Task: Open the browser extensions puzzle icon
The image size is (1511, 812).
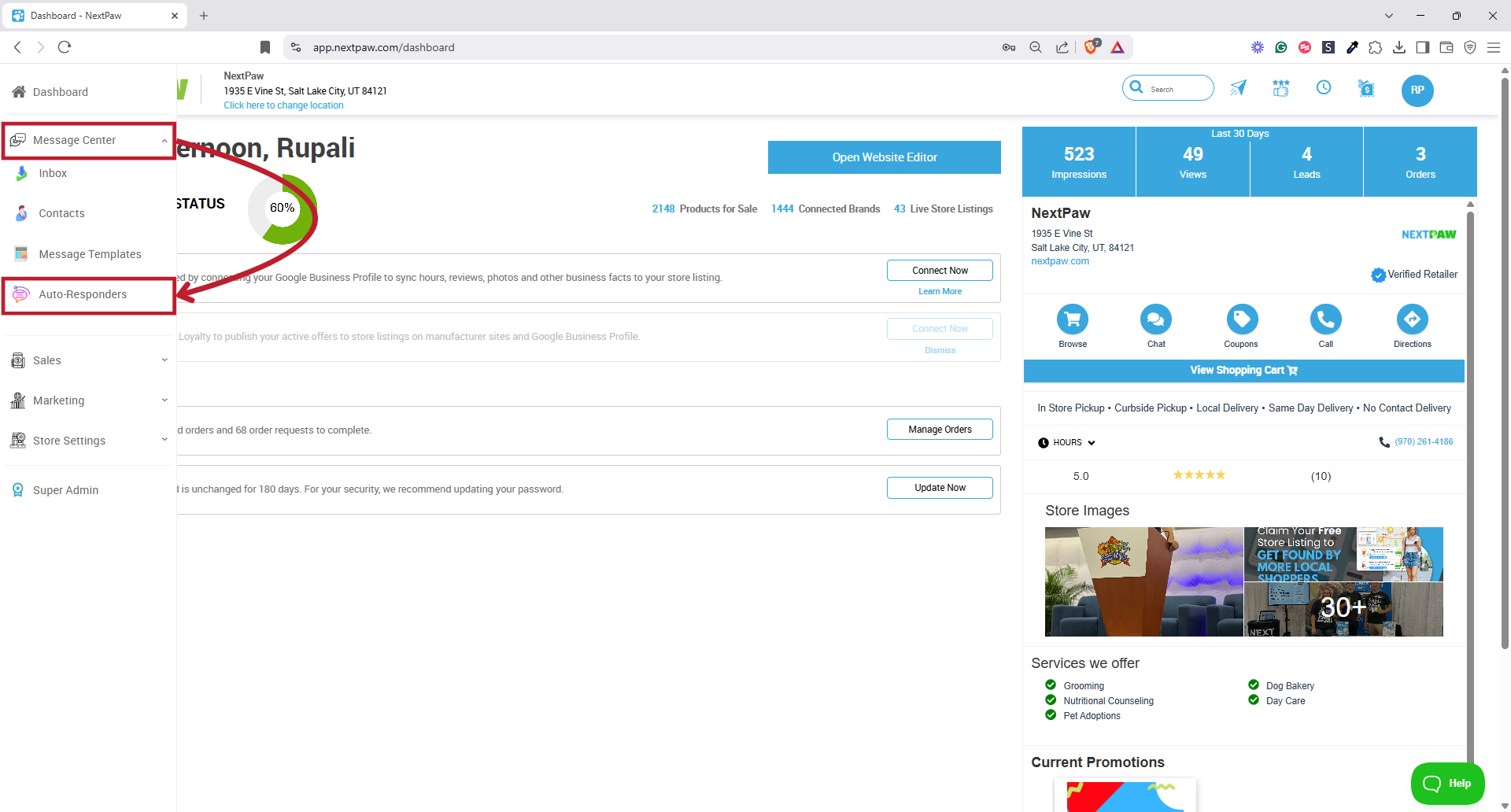Action: (1375, 47)
